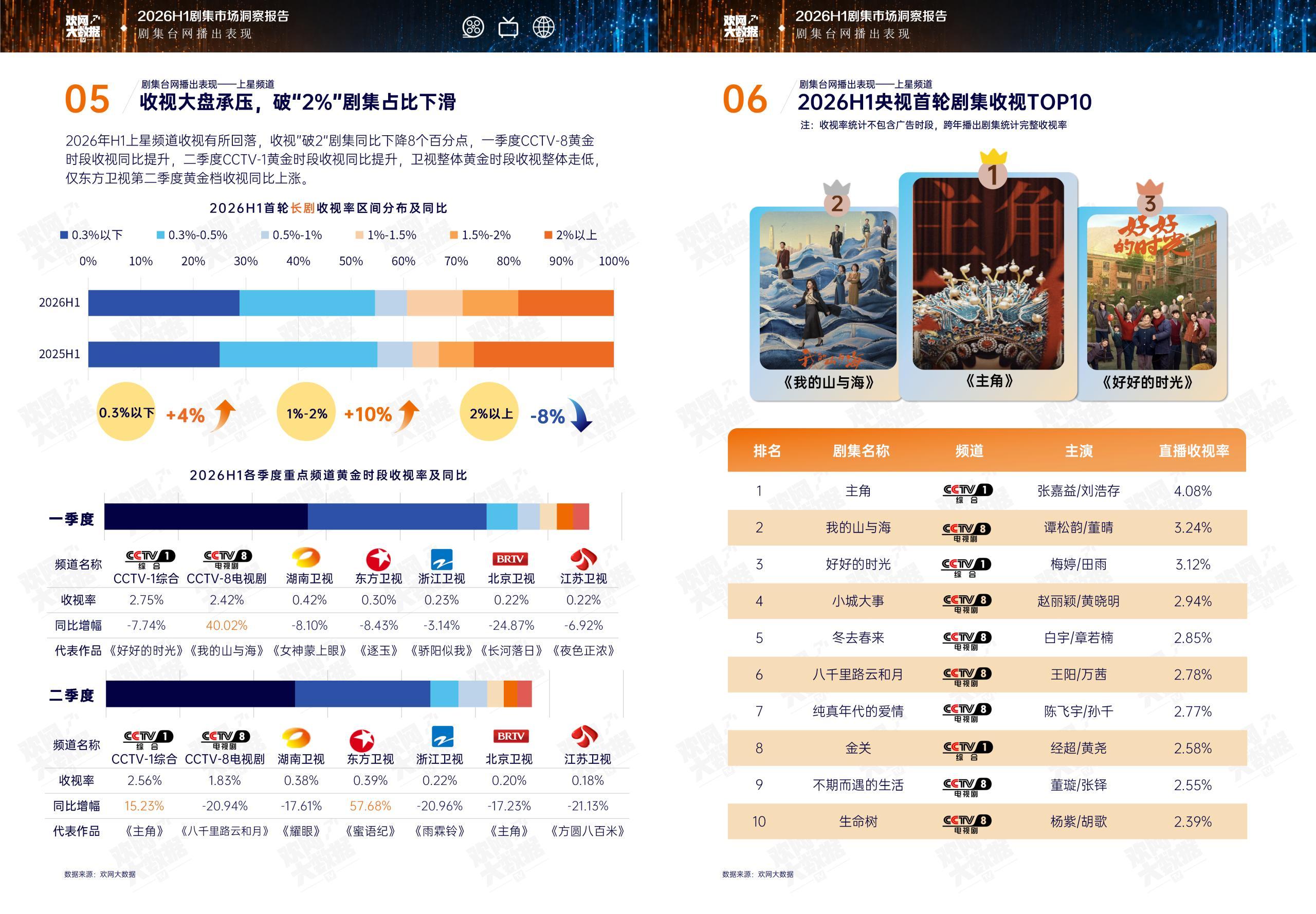Click the 40.02% year-on-year value

coord(227,626)
